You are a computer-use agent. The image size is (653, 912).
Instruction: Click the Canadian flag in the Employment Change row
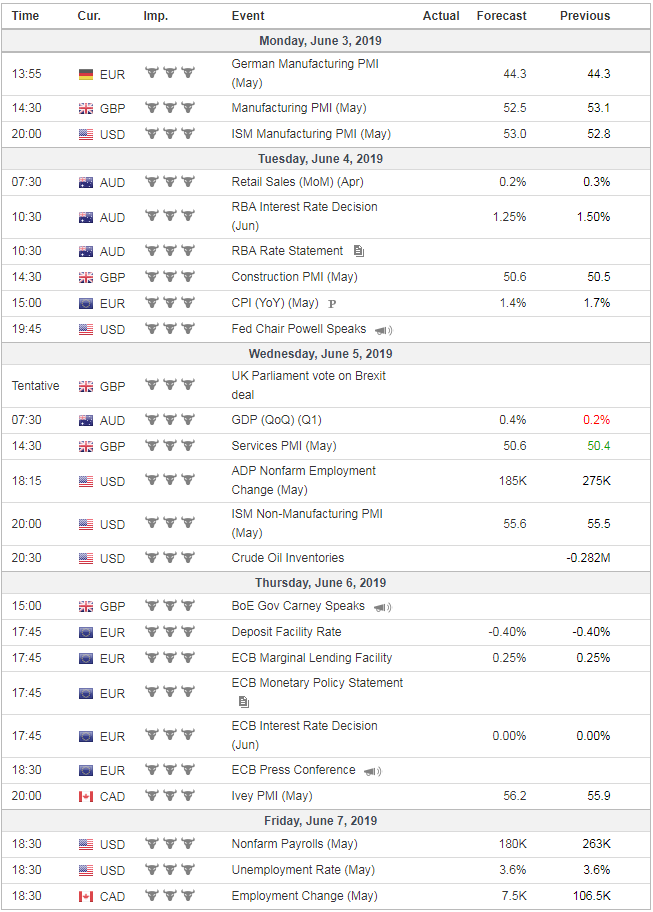86,897
